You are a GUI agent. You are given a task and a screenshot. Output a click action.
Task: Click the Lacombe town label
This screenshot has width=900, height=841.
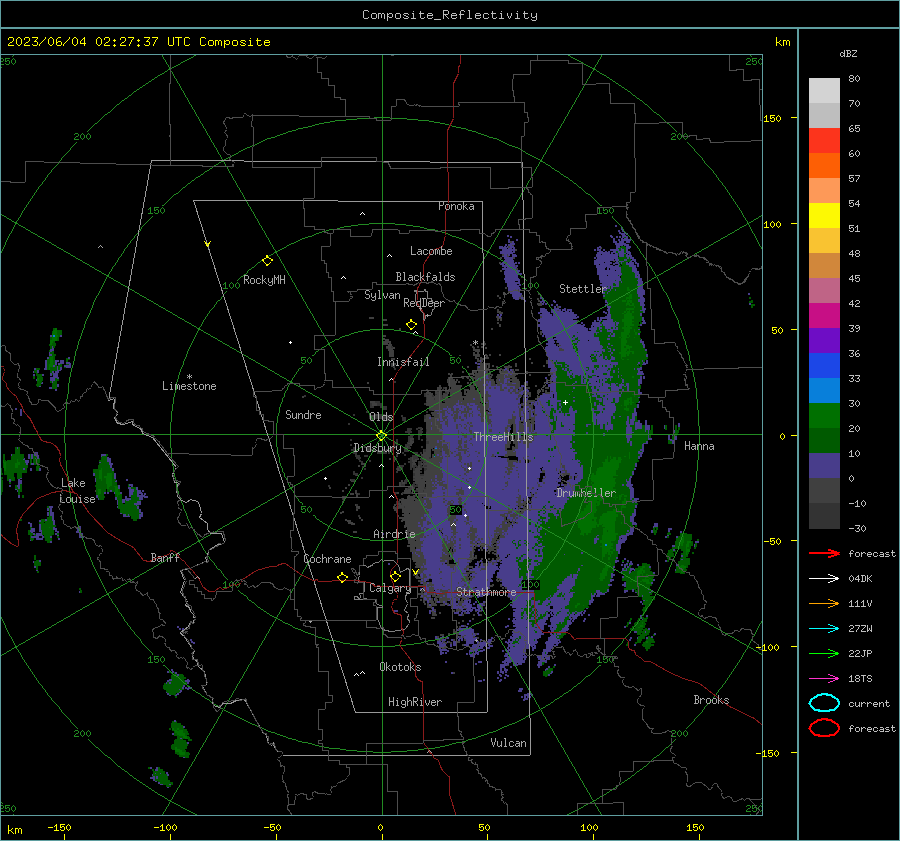[x=431, y=251]
